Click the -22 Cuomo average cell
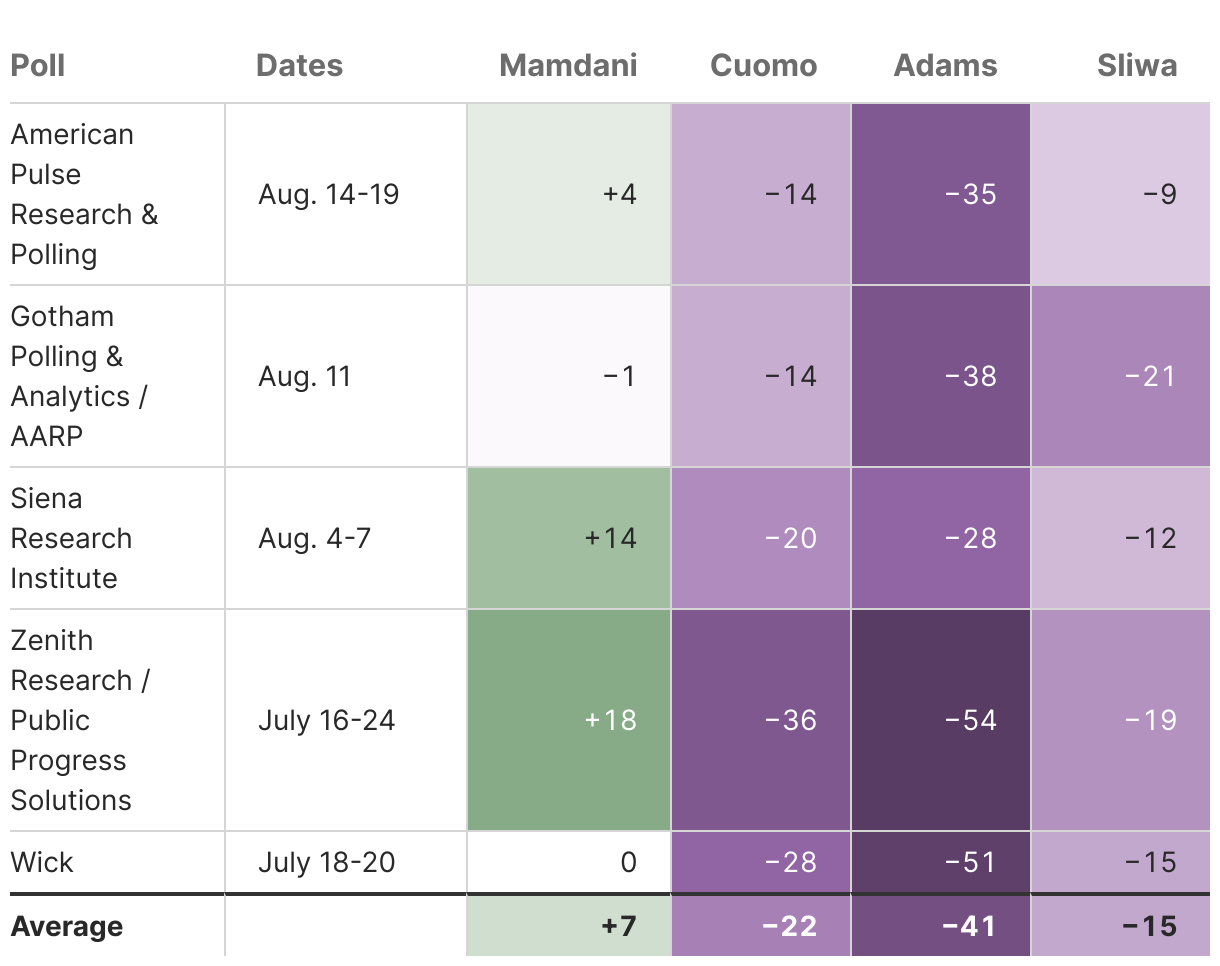The width and height of the screenshot is (1220, 966). pos(761,926)
